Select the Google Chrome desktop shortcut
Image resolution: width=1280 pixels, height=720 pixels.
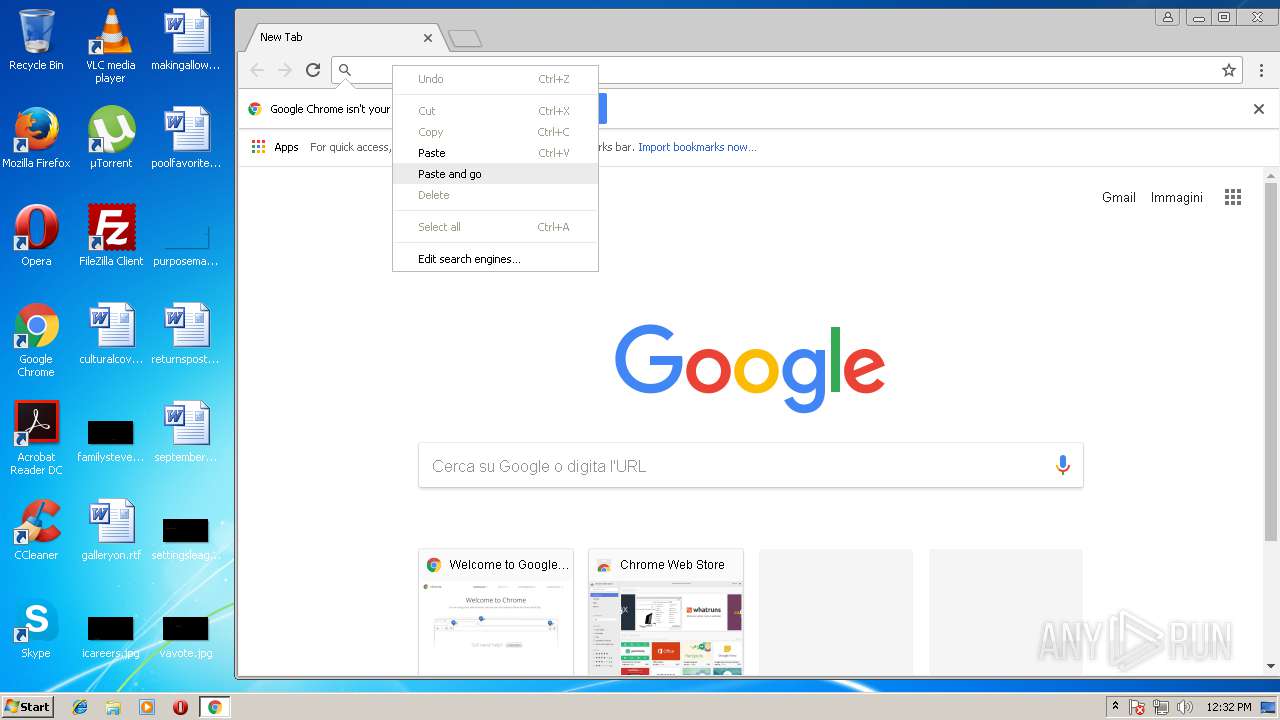point(36,340)
